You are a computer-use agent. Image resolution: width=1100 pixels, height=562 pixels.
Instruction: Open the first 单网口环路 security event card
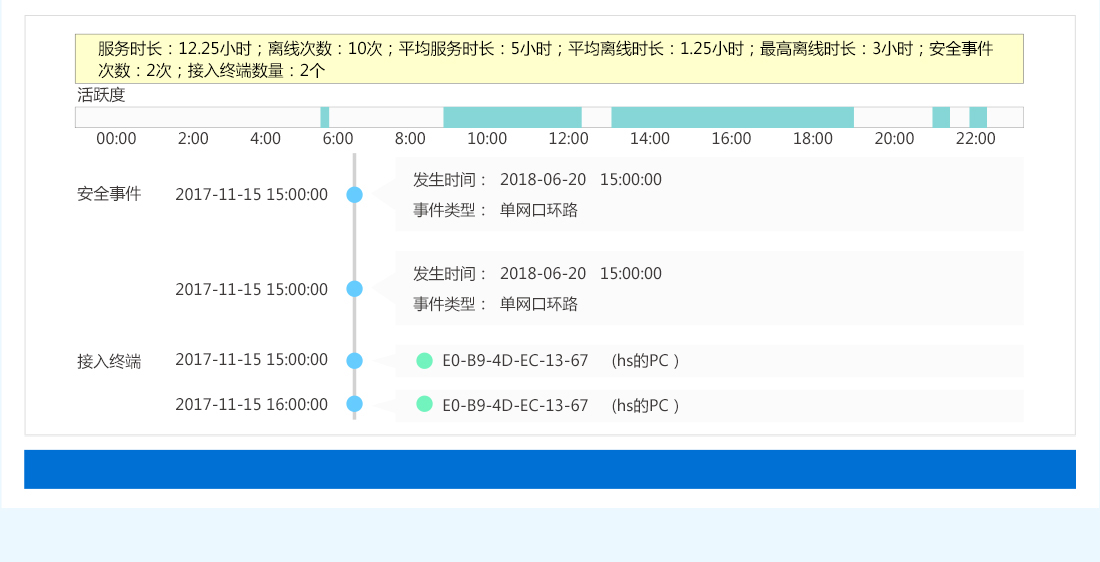709,195
